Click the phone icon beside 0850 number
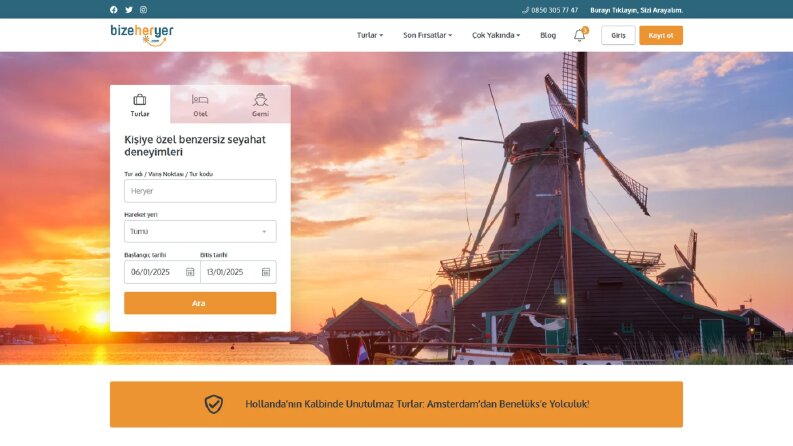This screenshot has height=446, width=793. 525,10
